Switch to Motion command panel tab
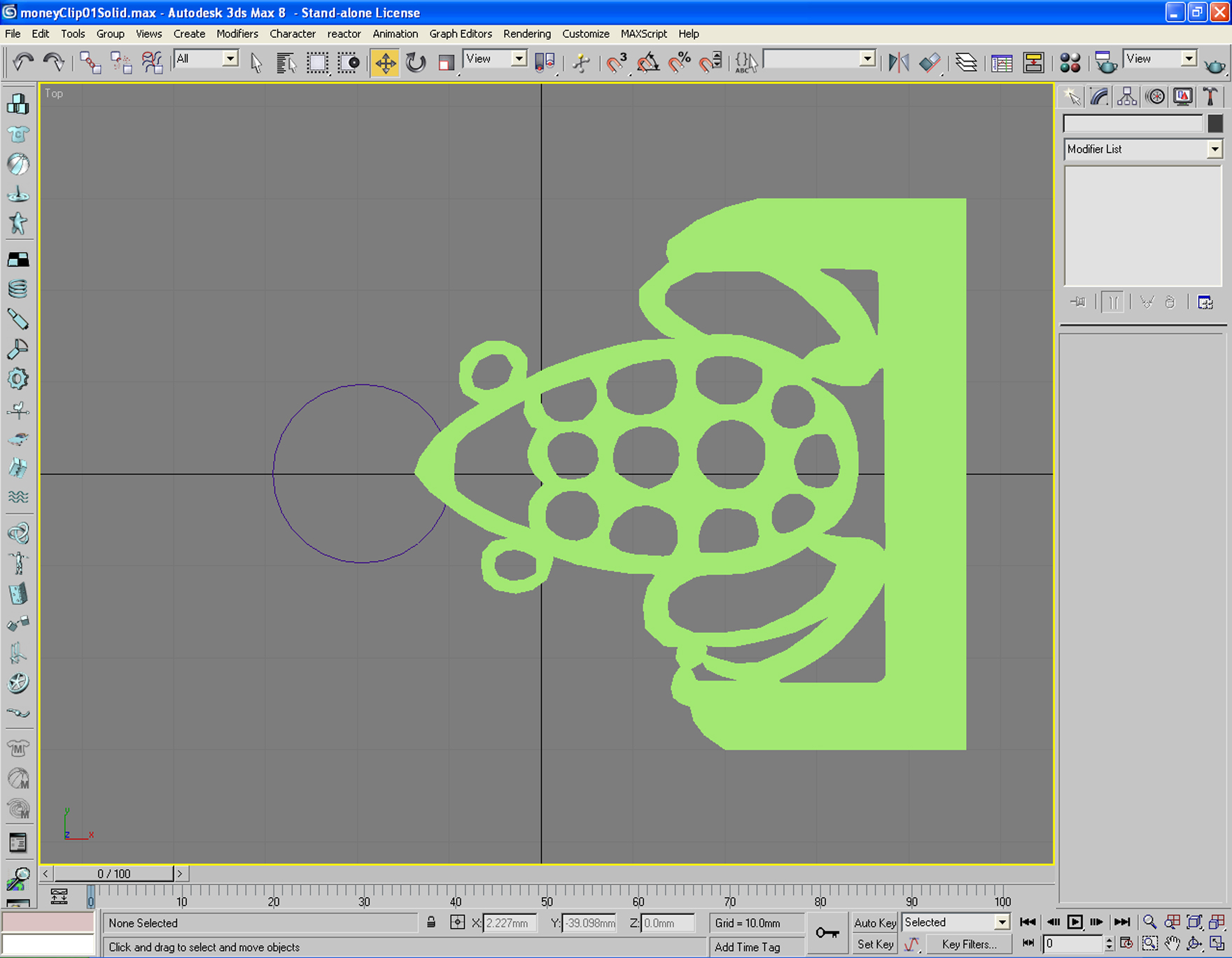The height and width of the screenshot is (958, 1232). point(1155,97)
